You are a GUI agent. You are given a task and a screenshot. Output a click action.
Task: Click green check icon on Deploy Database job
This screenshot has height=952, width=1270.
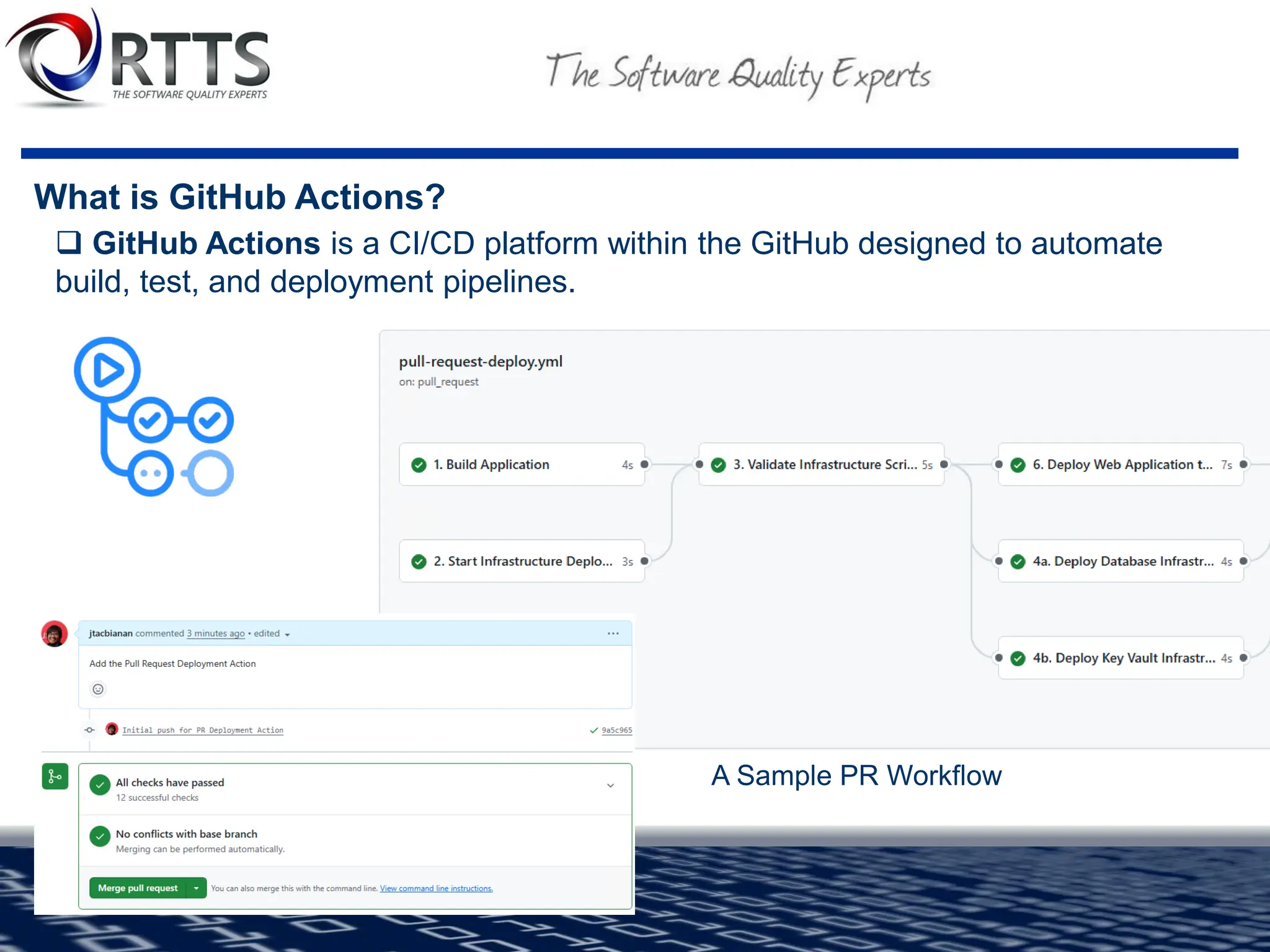tap(1018, 562)
